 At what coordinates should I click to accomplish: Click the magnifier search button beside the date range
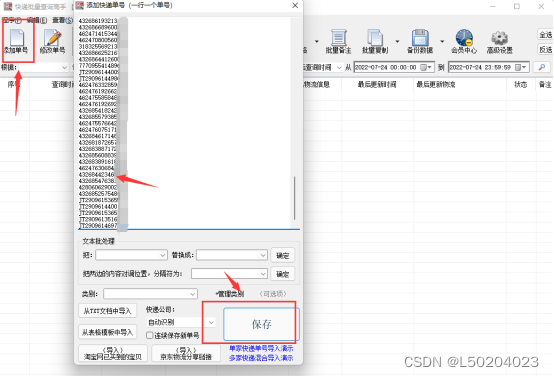click(542, 67)
